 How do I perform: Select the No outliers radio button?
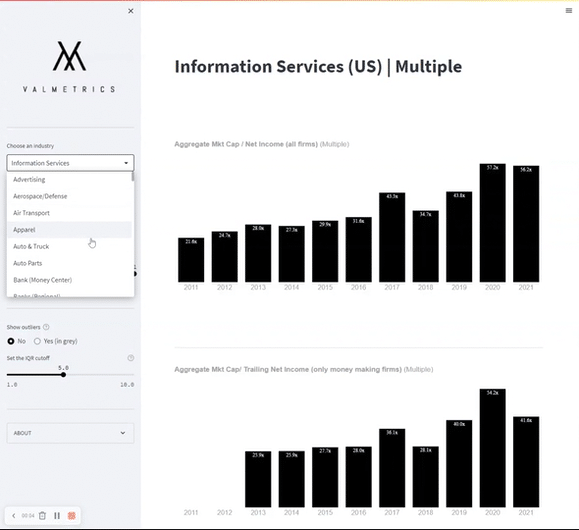pos(11,341)
